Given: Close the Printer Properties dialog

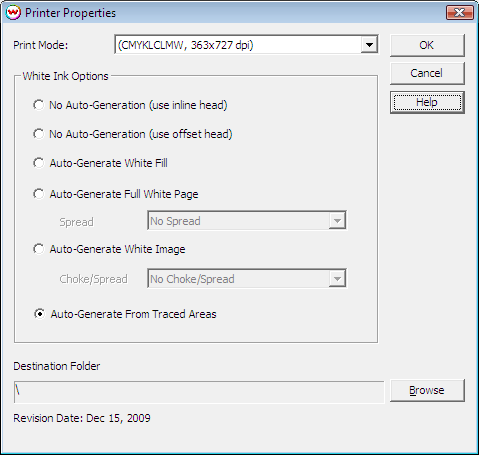Looking at the screenshot, I should click(x=460, y=13).
